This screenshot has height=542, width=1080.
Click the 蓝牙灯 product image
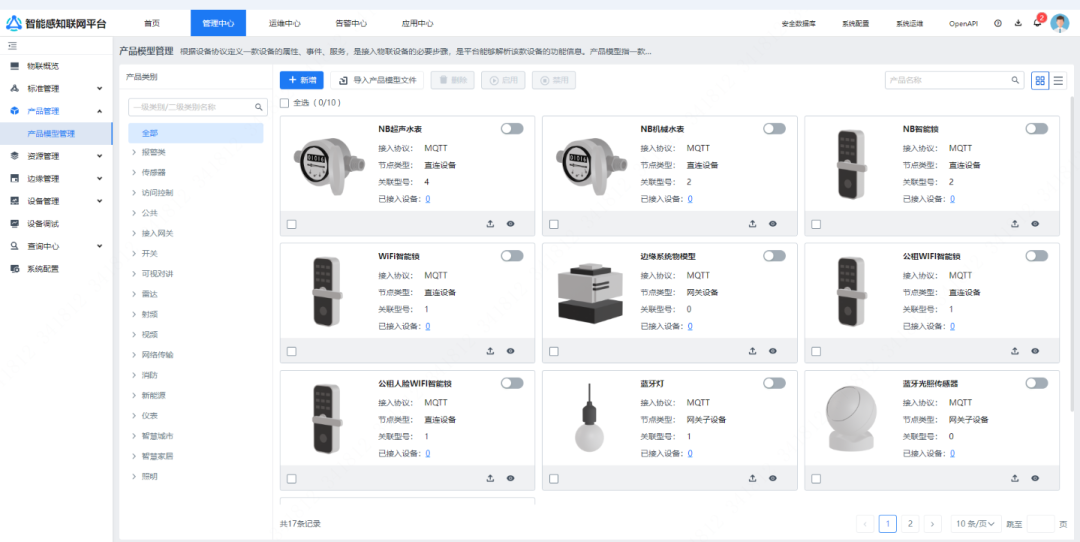[x=590, y=417]
